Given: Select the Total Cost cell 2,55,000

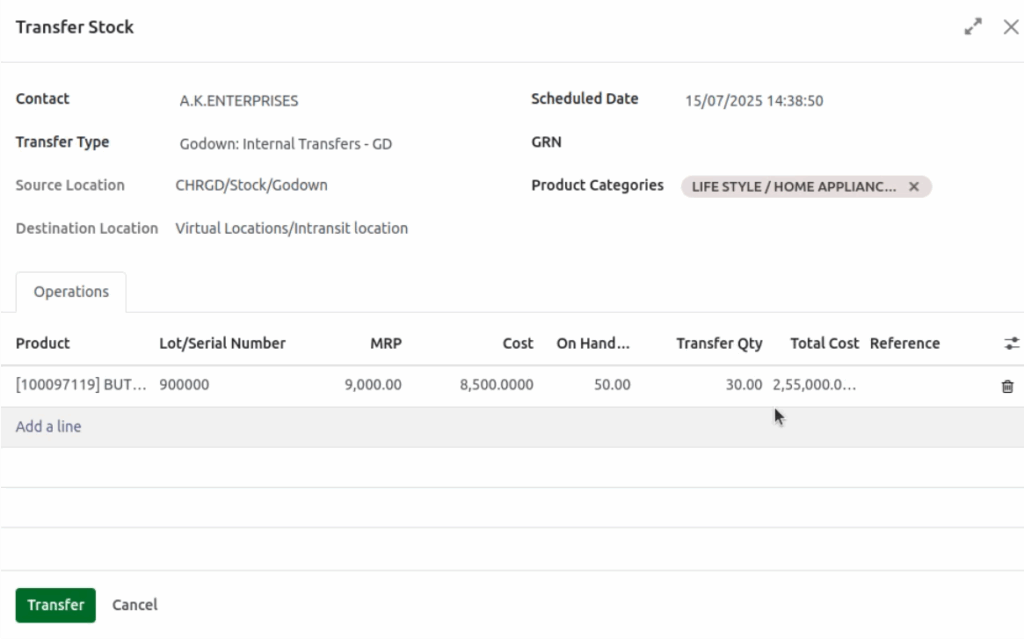Looking at the screenshot, I should tap(815, 384).
